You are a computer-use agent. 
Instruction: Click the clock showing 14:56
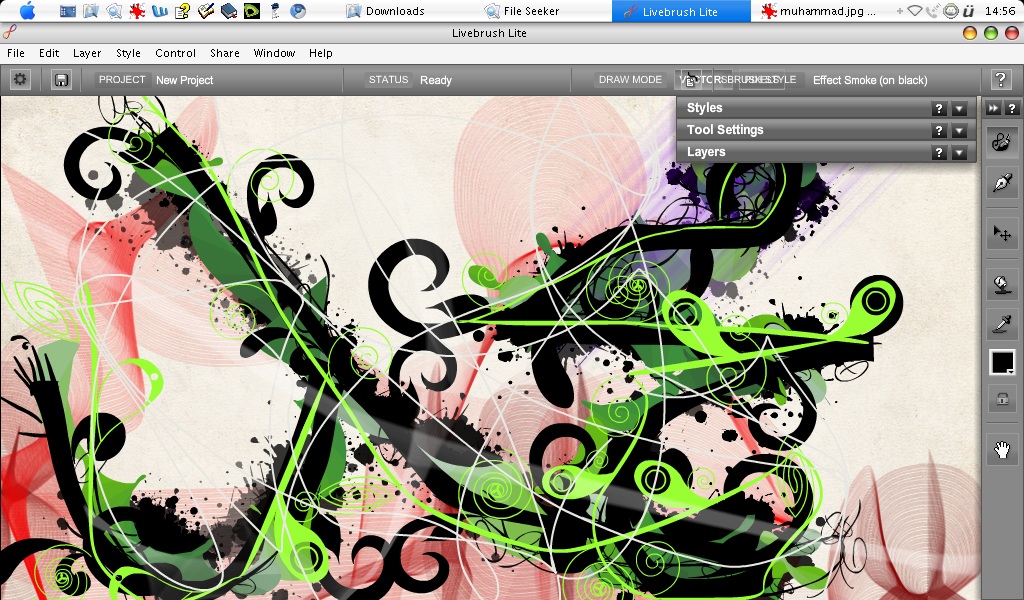click(1000, 11)
